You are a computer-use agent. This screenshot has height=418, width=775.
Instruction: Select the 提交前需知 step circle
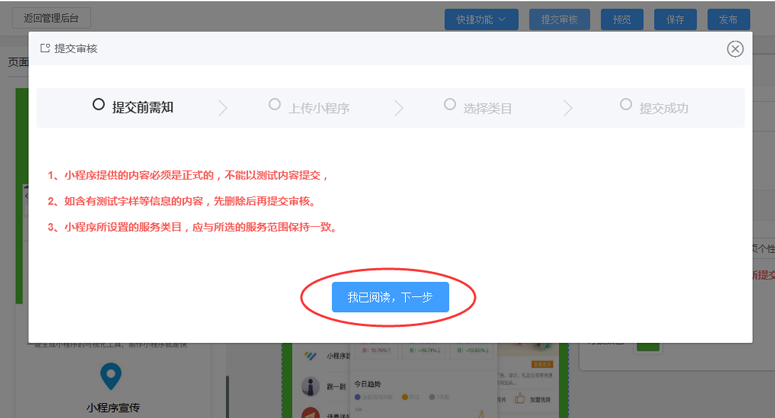point(98,104)
